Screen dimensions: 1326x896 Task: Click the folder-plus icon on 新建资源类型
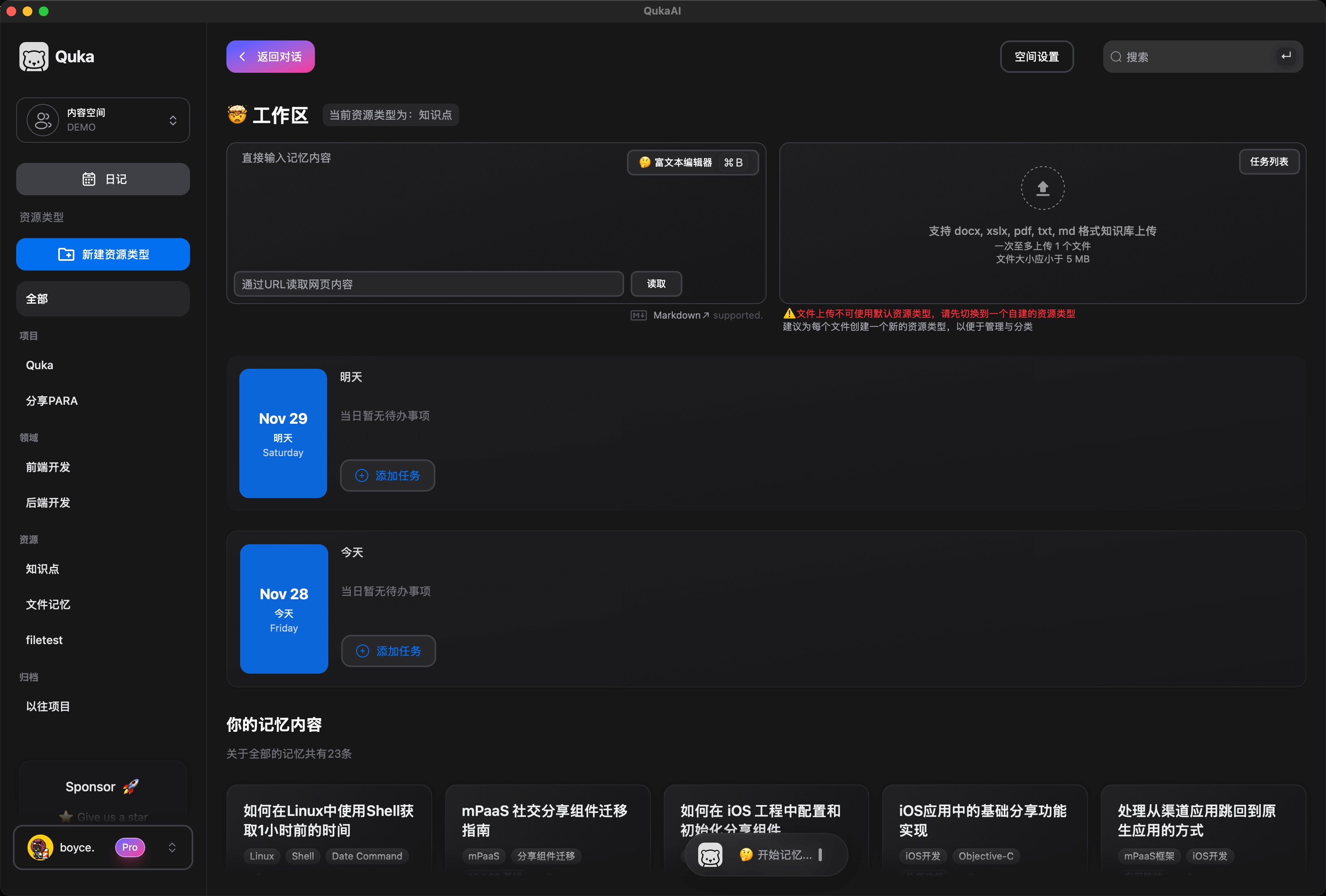pyautogui.click(x=66, y=254)
